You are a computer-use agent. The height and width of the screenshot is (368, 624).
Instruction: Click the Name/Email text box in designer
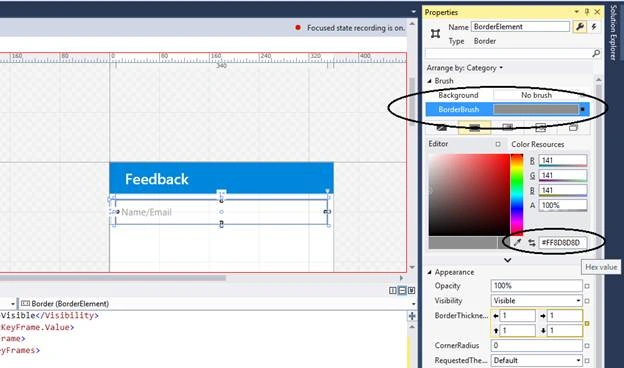pos(221,212)
